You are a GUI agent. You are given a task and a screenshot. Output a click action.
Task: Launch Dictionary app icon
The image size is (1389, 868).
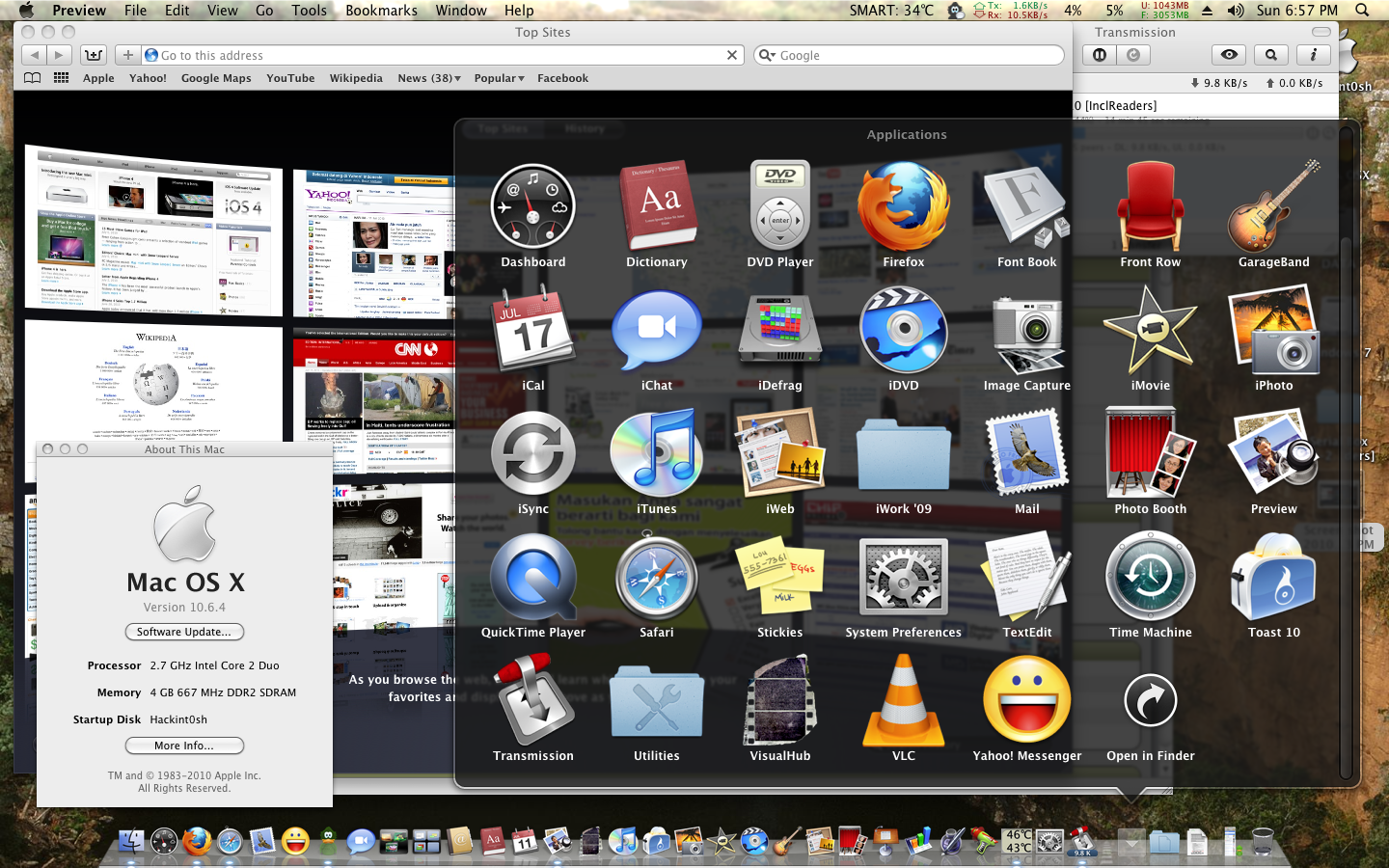coord(657,207)
